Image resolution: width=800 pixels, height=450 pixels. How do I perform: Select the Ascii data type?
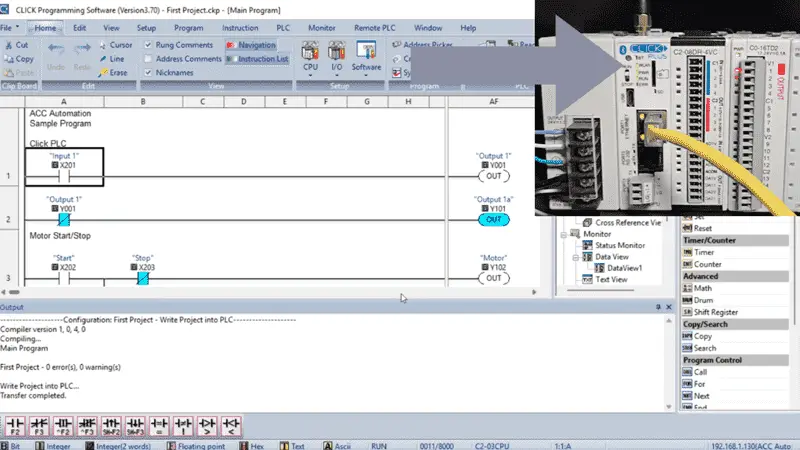[x=337, y=446]
